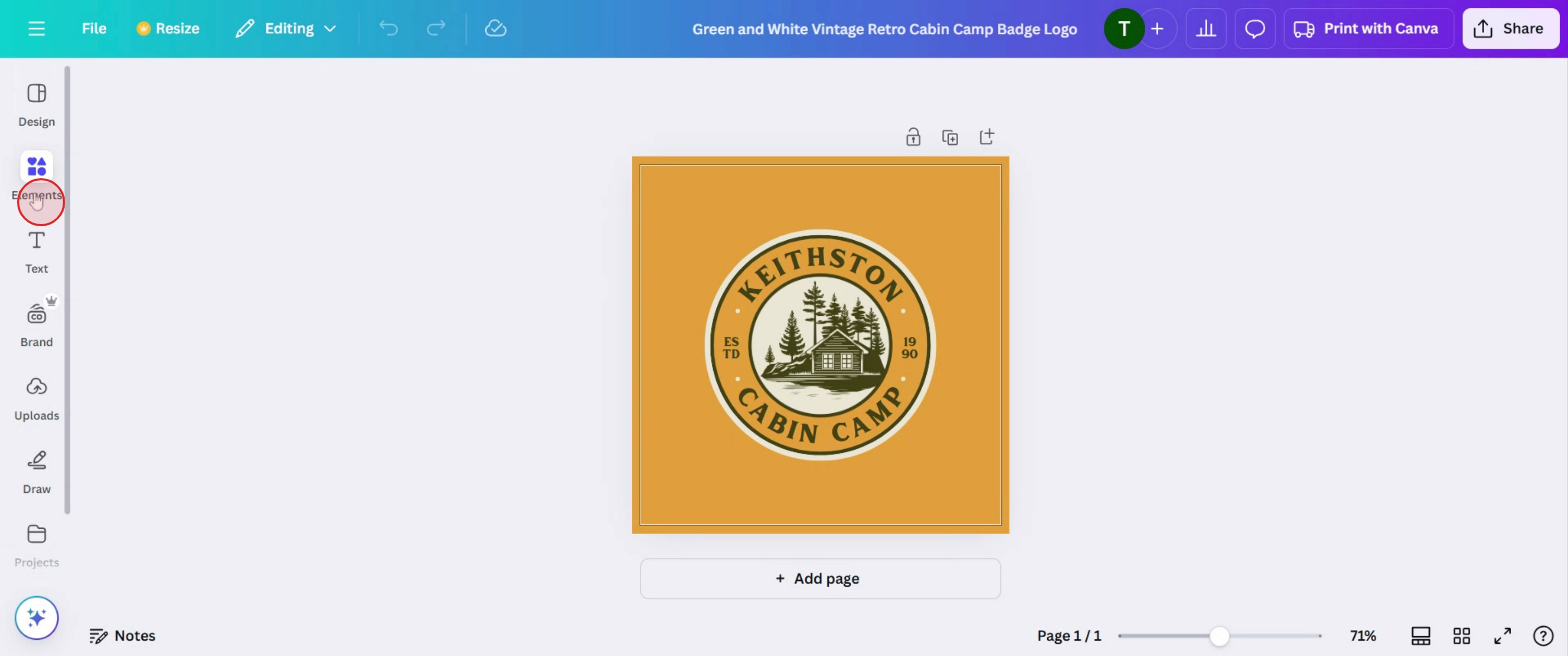Open the hamburger main menu
Viewport: 1568px width, 656px height.
coord(36,29)
